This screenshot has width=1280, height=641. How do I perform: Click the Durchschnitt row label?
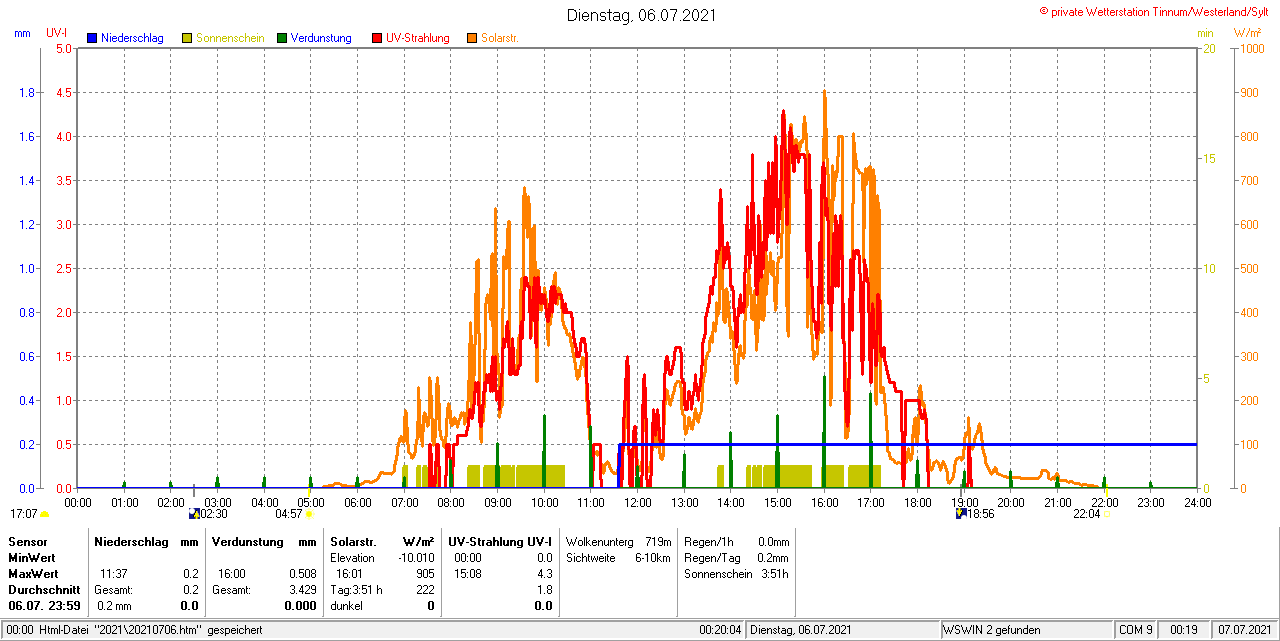44,590
